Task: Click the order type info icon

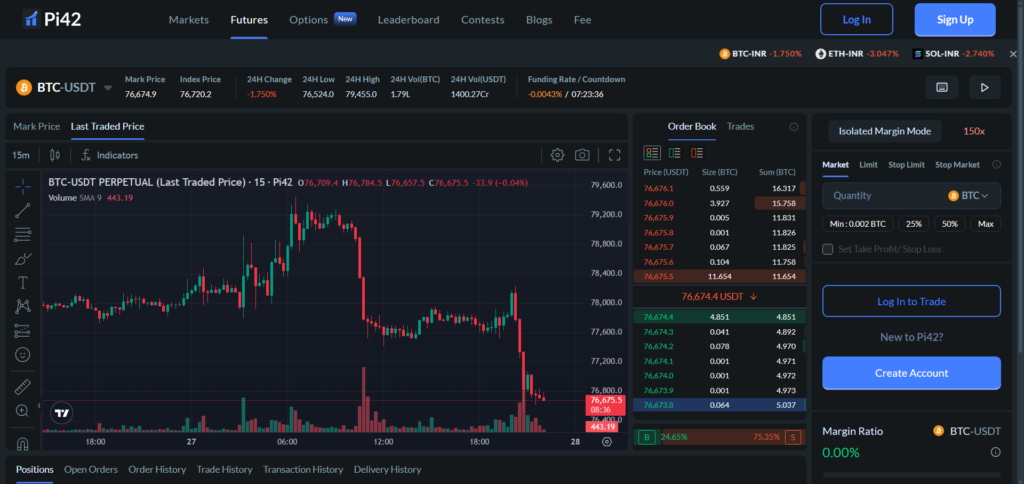Action: point(996,165)
